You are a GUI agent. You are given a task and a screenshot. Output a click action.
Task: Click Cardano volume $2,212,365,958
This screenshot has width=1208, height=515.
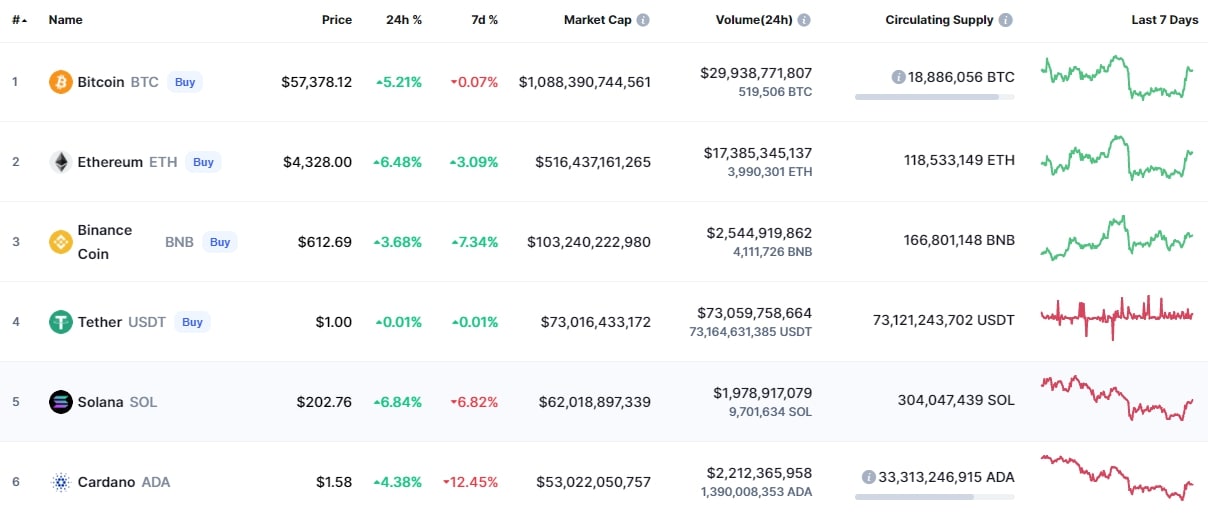(x=760, y=473)
